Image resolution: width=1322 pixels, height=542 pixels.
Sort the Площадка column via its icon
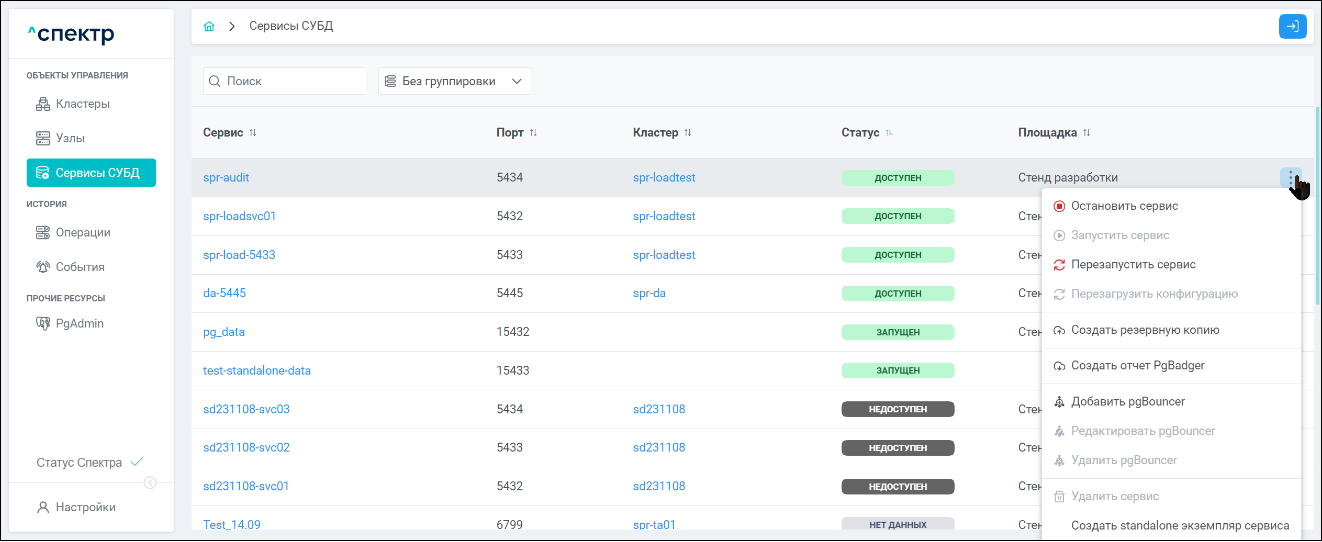point(1086,133)
